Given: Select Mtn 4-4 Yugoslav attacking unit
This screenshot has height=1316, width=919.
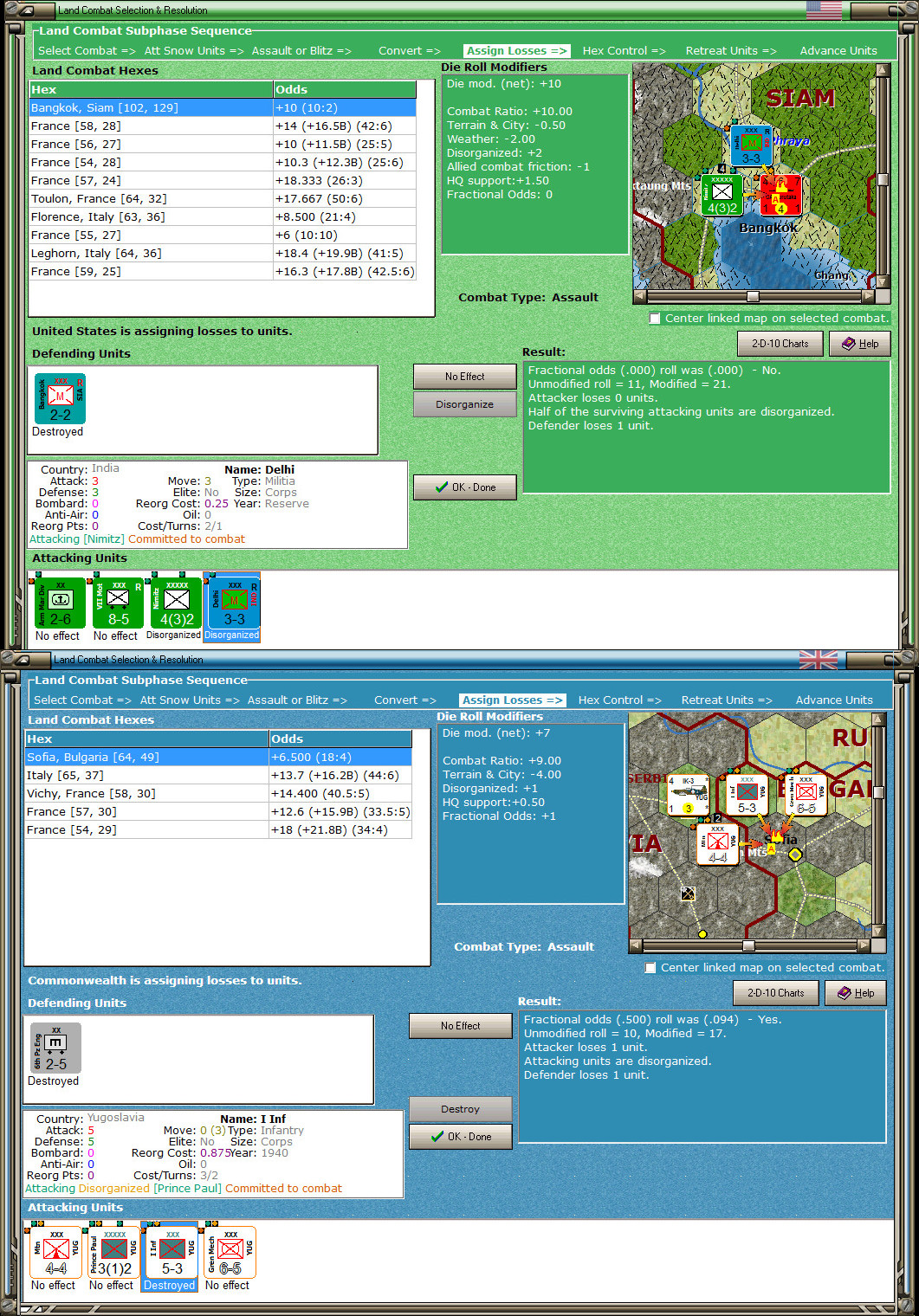Looking at the screenshot, I should 55,1252.
